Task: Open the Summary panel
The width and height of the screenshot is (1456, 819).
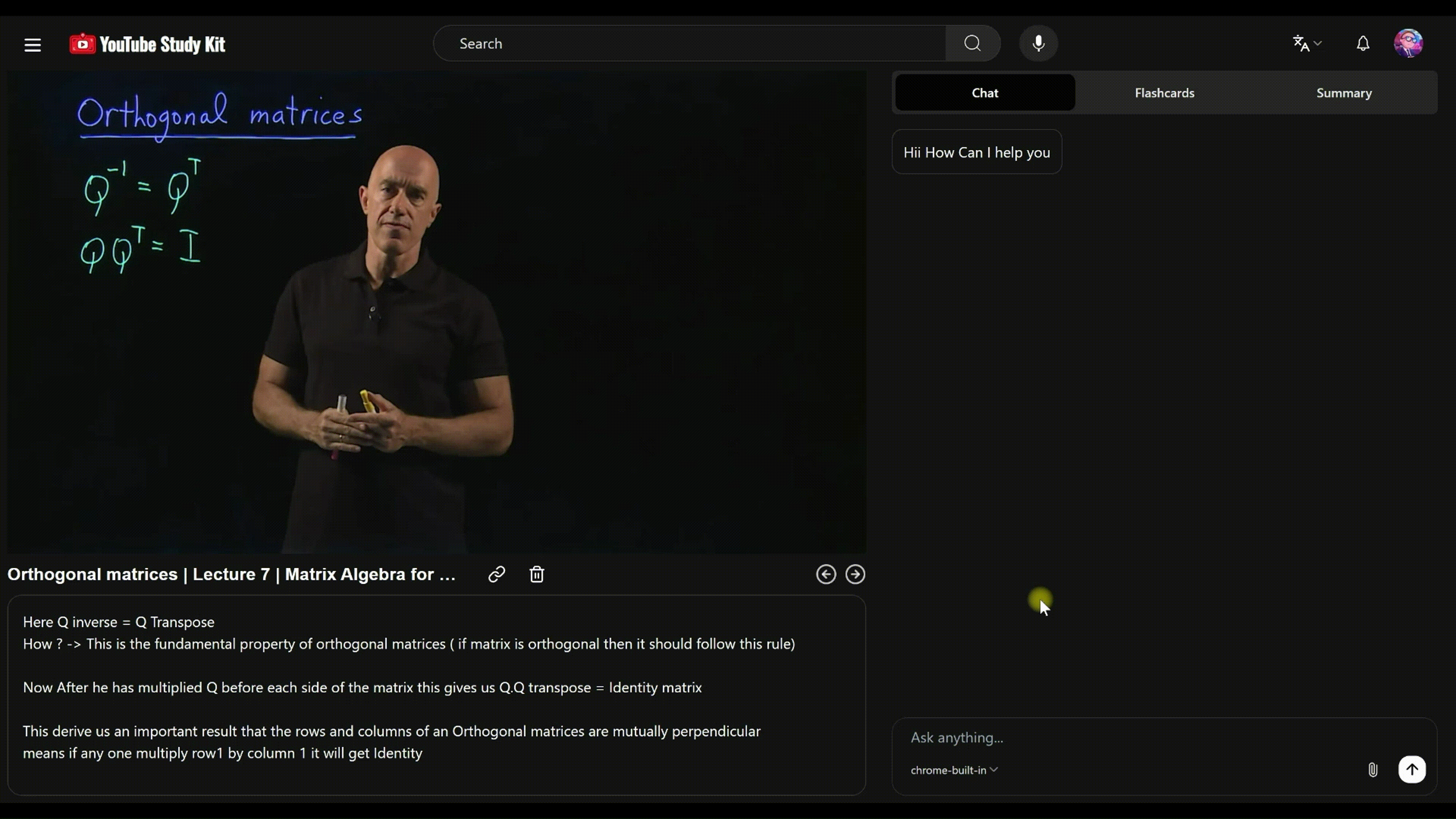Action: [1344, 92]
